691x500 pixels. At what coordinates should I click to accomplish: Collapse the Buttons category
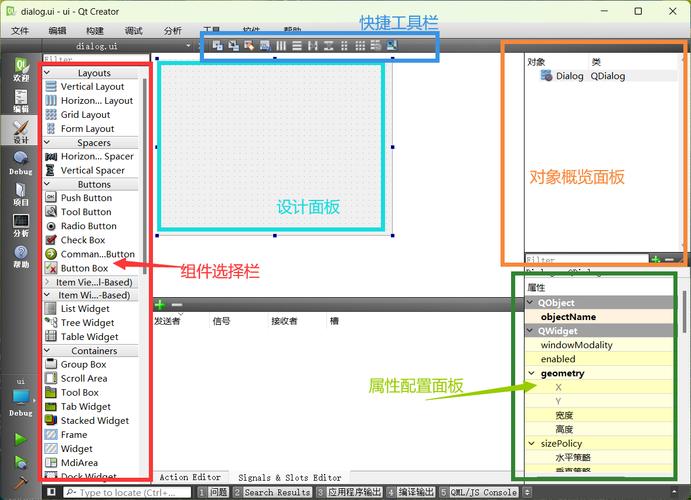point(48,184)
